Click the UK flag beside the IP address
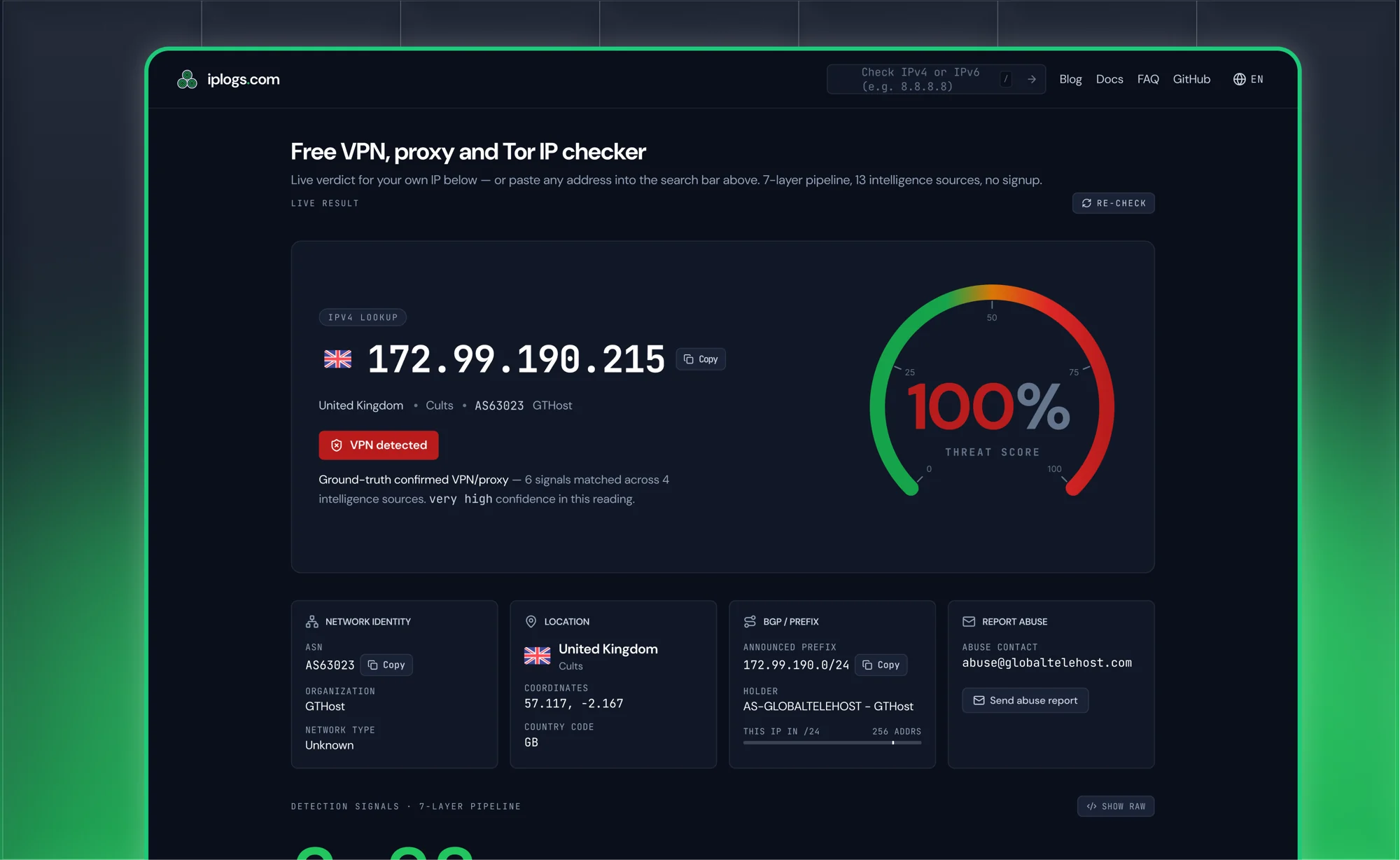Image resolution: width=1400 pixels, height=860 pixels. tap(337, 359)
